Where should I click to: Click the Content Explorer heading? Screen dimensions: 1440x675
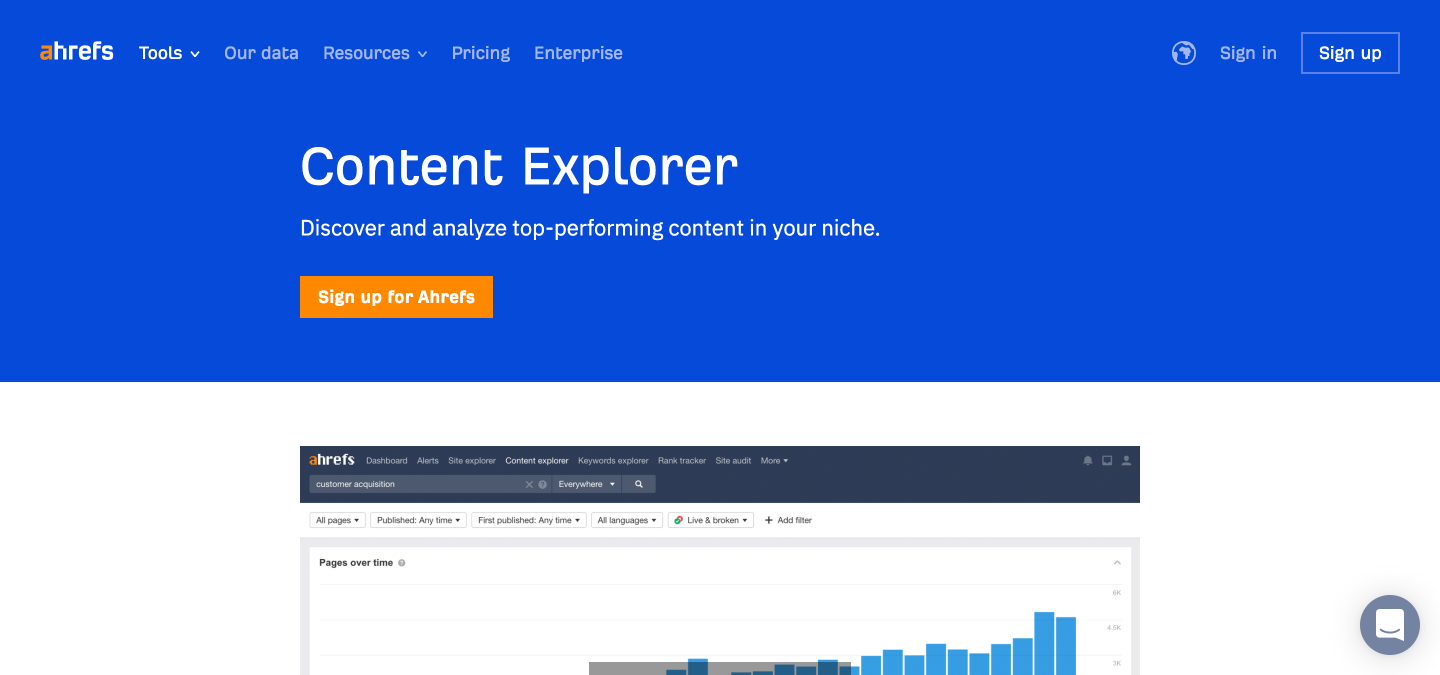pyautogui.click(x=519, y=166)
